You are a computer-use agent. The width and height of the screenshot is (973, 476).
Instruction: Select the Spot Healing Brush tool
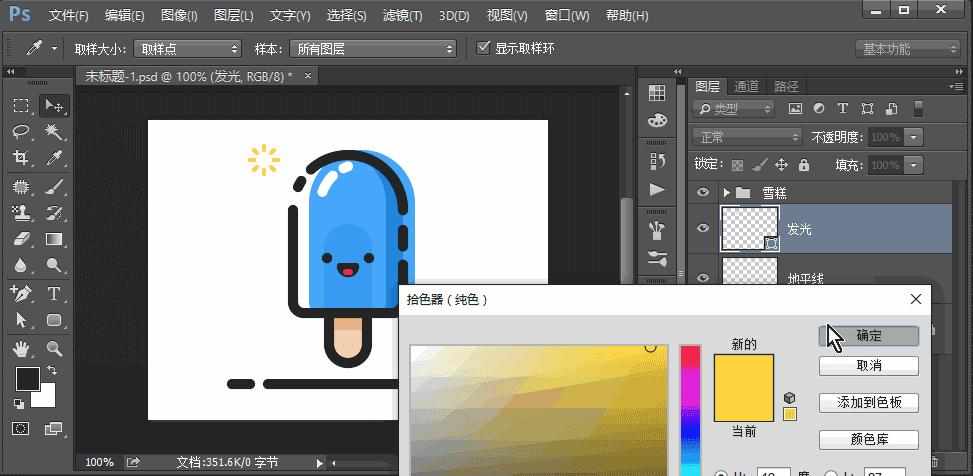click(22, 187)
